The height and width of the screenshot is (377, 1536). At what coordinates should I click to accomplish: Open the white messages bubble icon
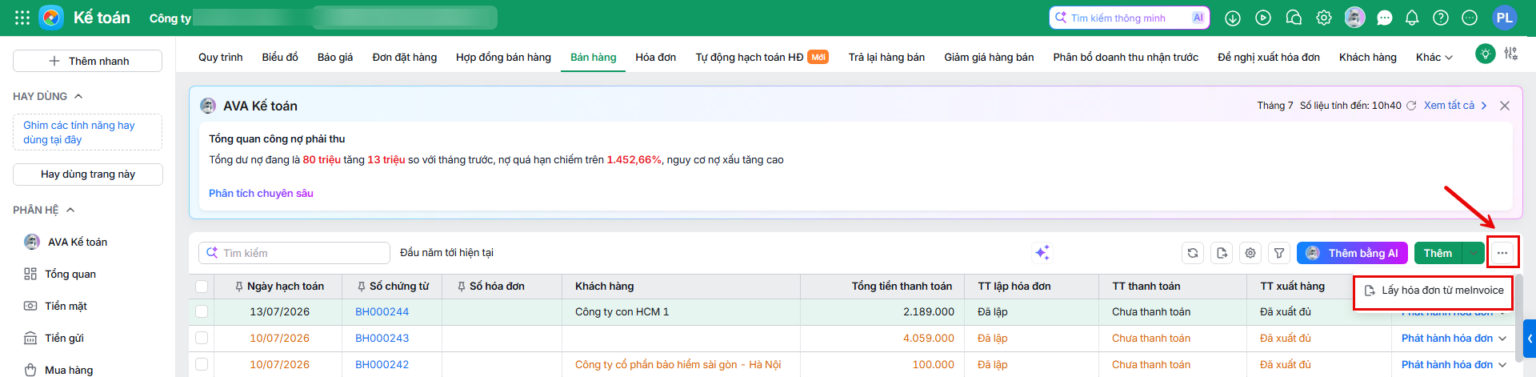click(x=1385, y=17)
